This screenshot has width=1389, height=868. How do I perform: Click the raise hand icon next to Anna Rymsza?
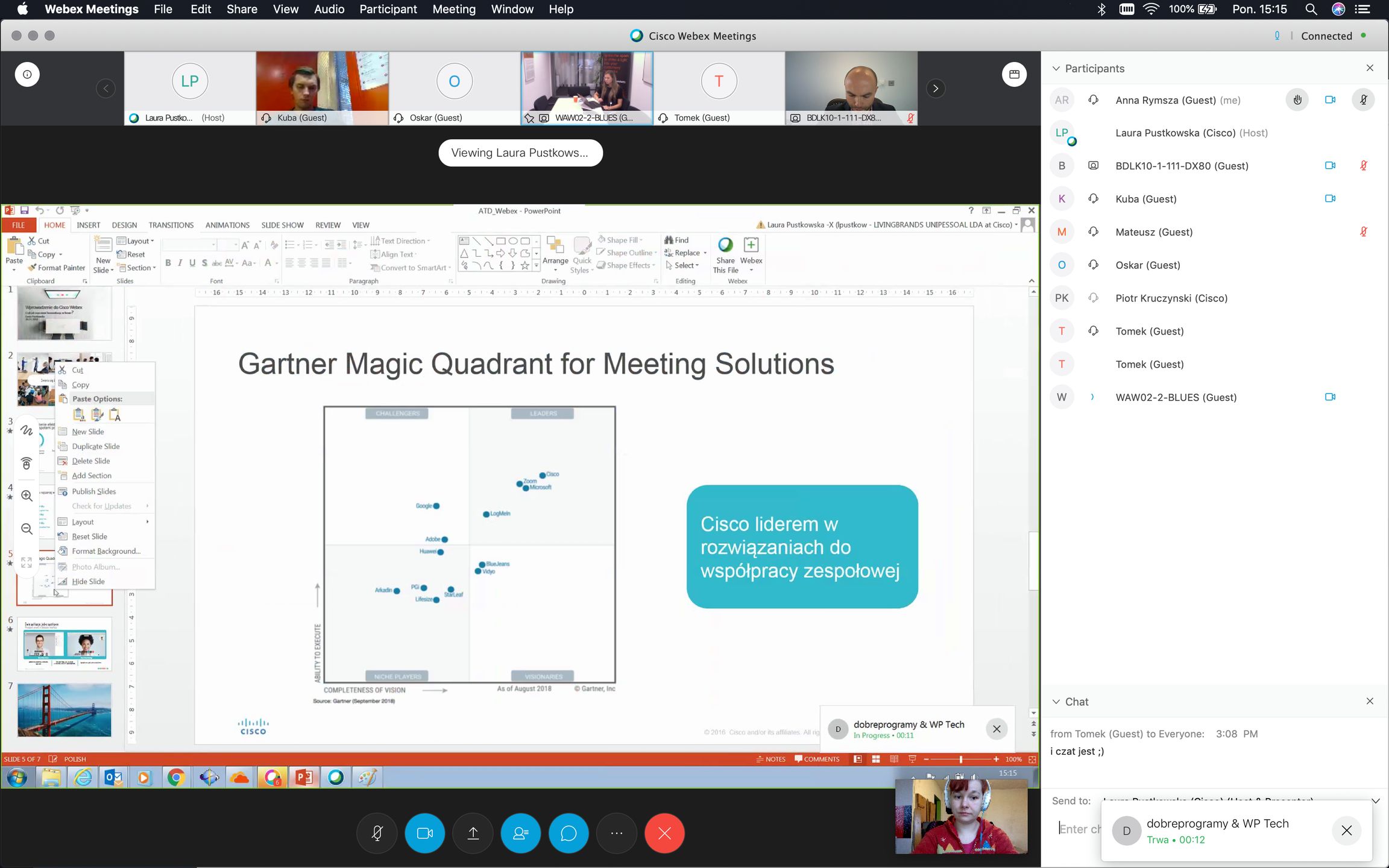click(x=1297, y=99)
